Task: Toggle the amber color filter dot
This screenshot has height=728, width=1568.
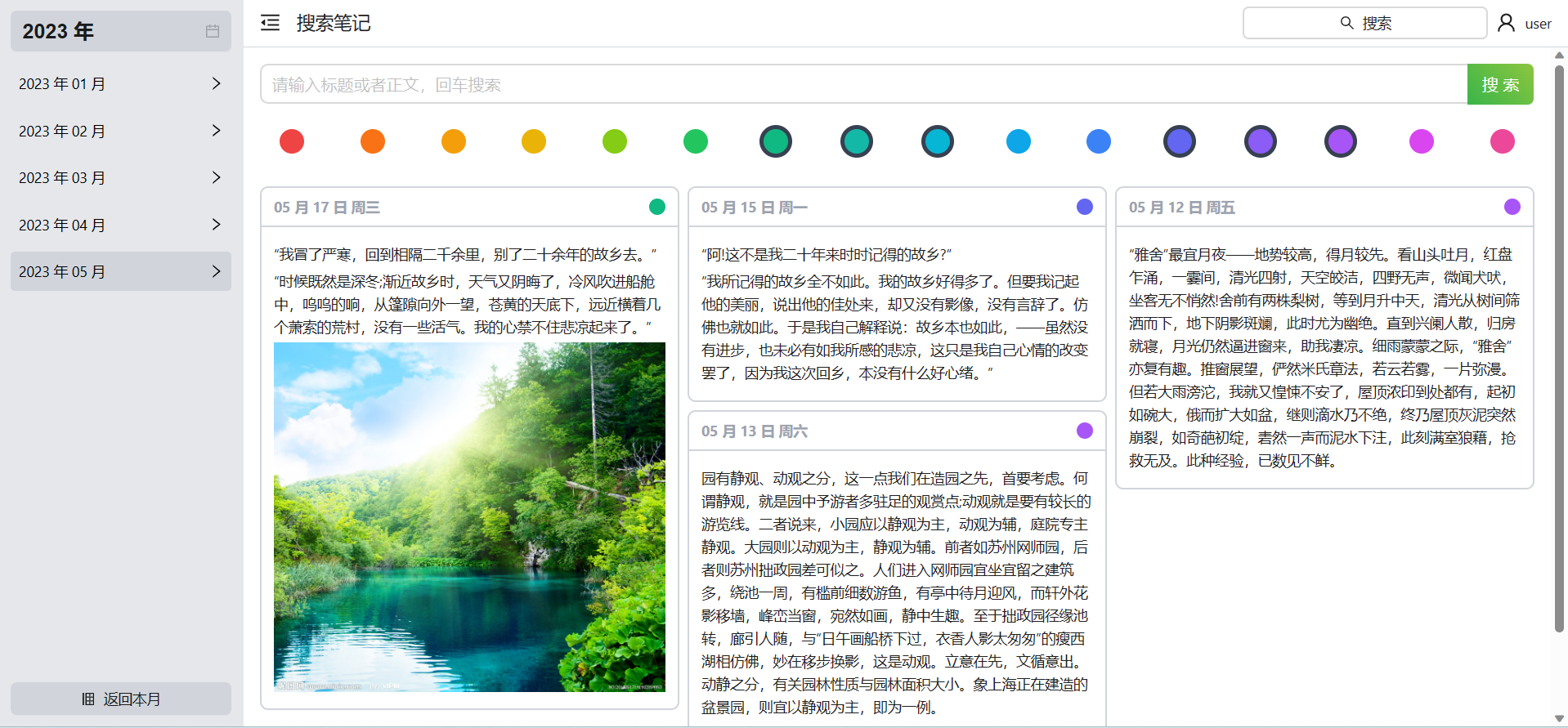Action: pos(454,141)
